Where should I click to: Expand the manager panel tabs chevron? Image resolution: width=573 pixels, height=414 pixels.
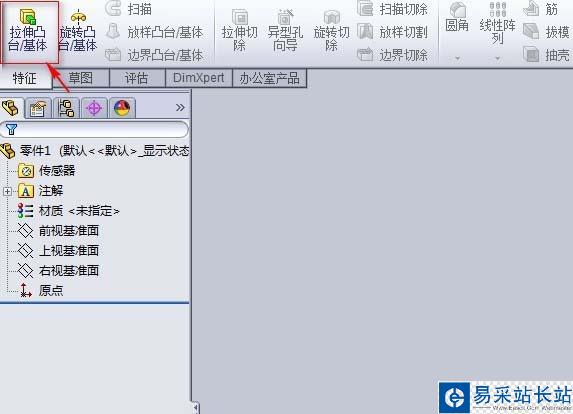point(180,107)
